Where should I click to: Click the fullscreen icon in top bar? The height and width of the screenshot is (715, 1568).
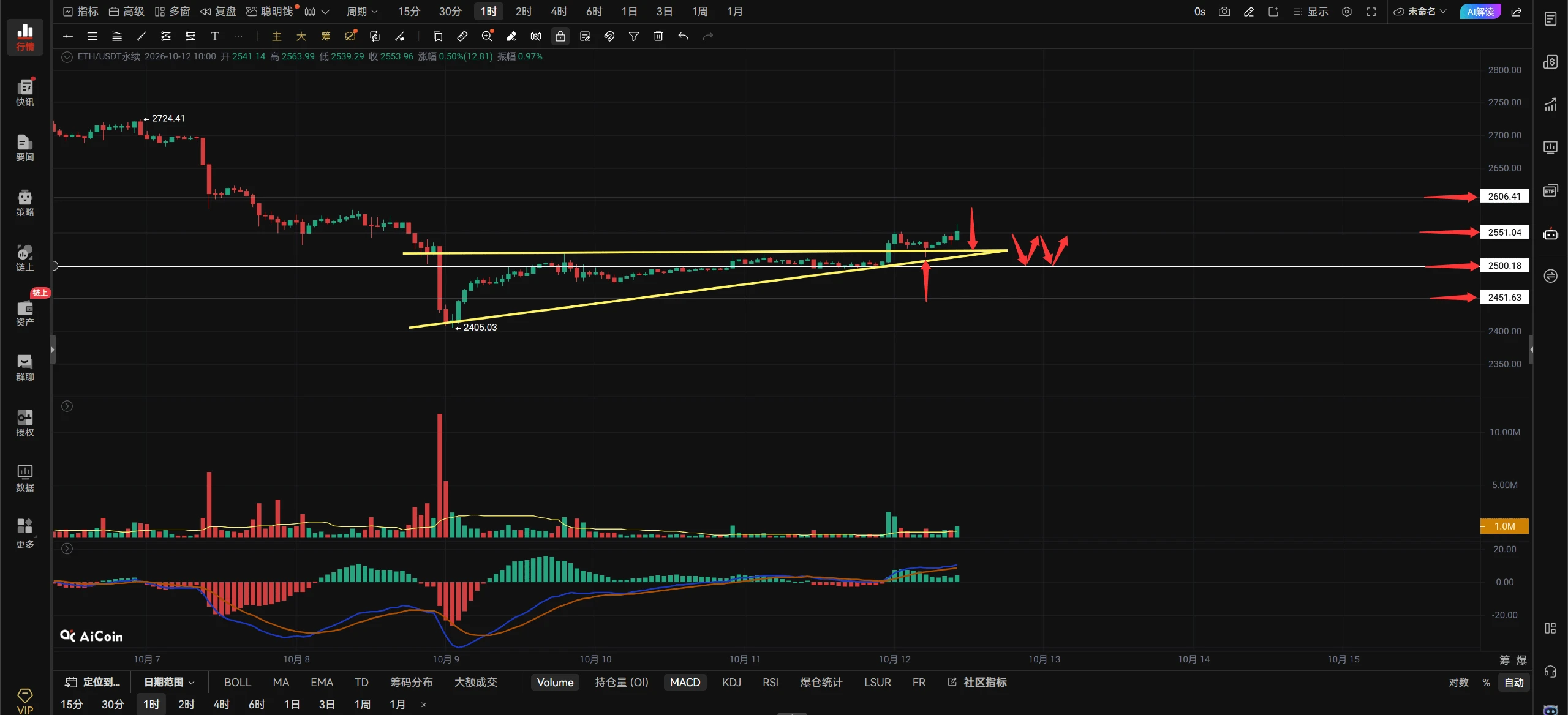(x=1371, y=12)
